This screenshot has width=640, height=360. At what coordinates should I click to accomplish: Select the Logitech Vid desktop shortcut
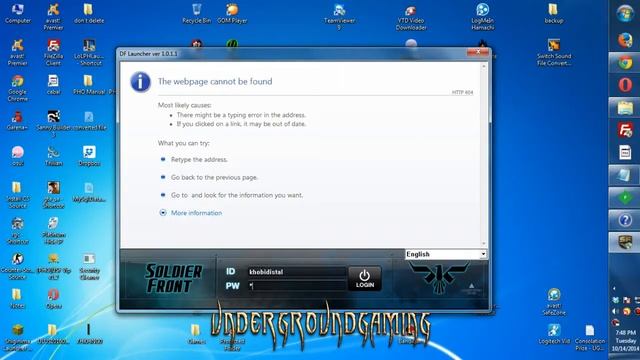pos(554,335)
